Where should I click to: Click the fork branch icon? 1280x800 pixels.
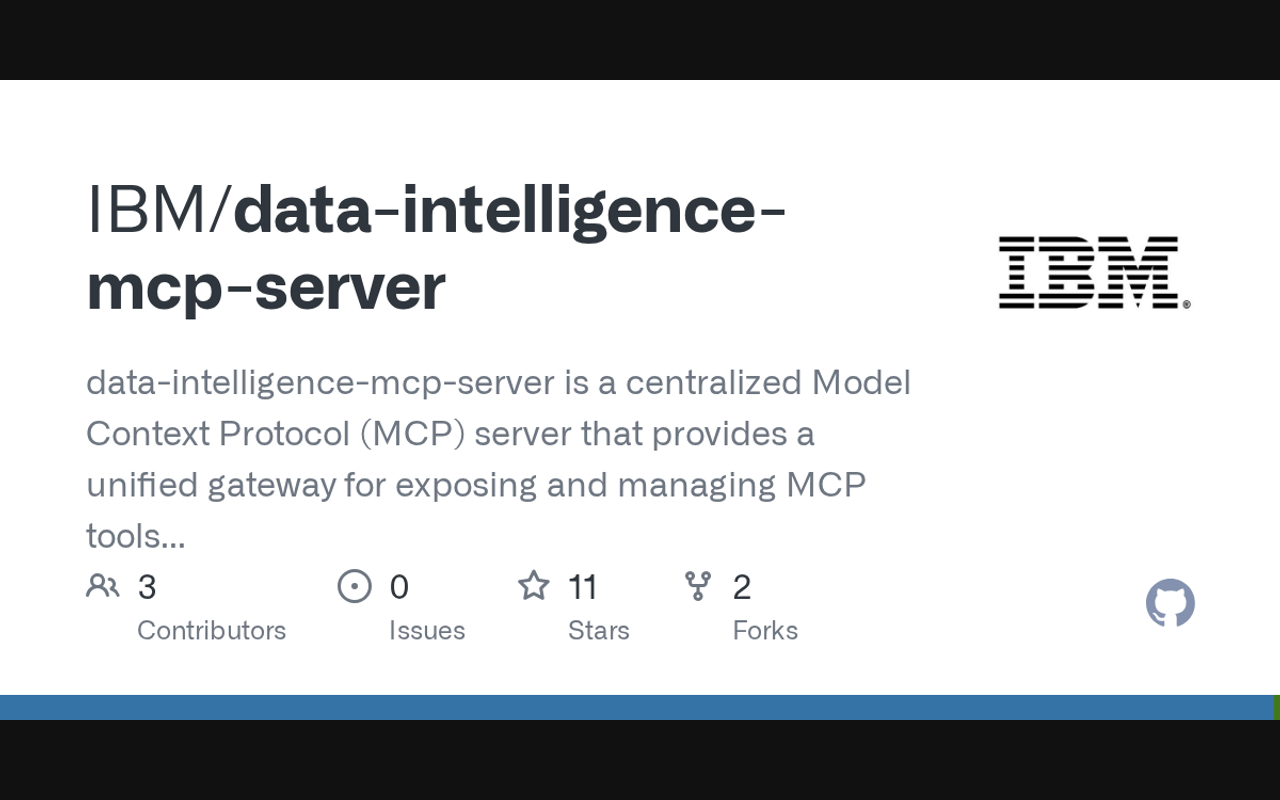[698, 586]
